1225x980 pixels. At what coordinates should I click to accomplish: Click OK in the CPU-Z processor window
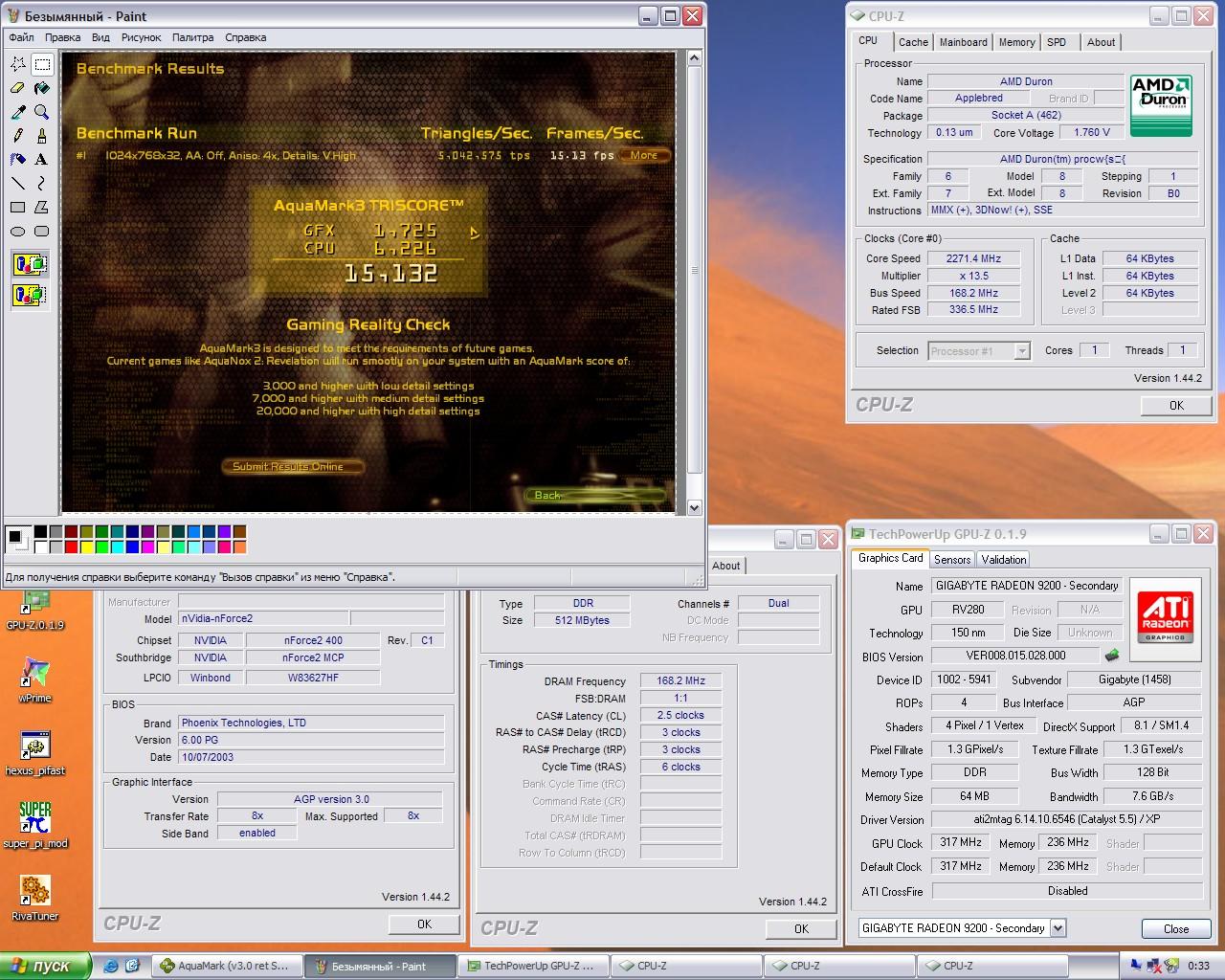(1176, 405)
